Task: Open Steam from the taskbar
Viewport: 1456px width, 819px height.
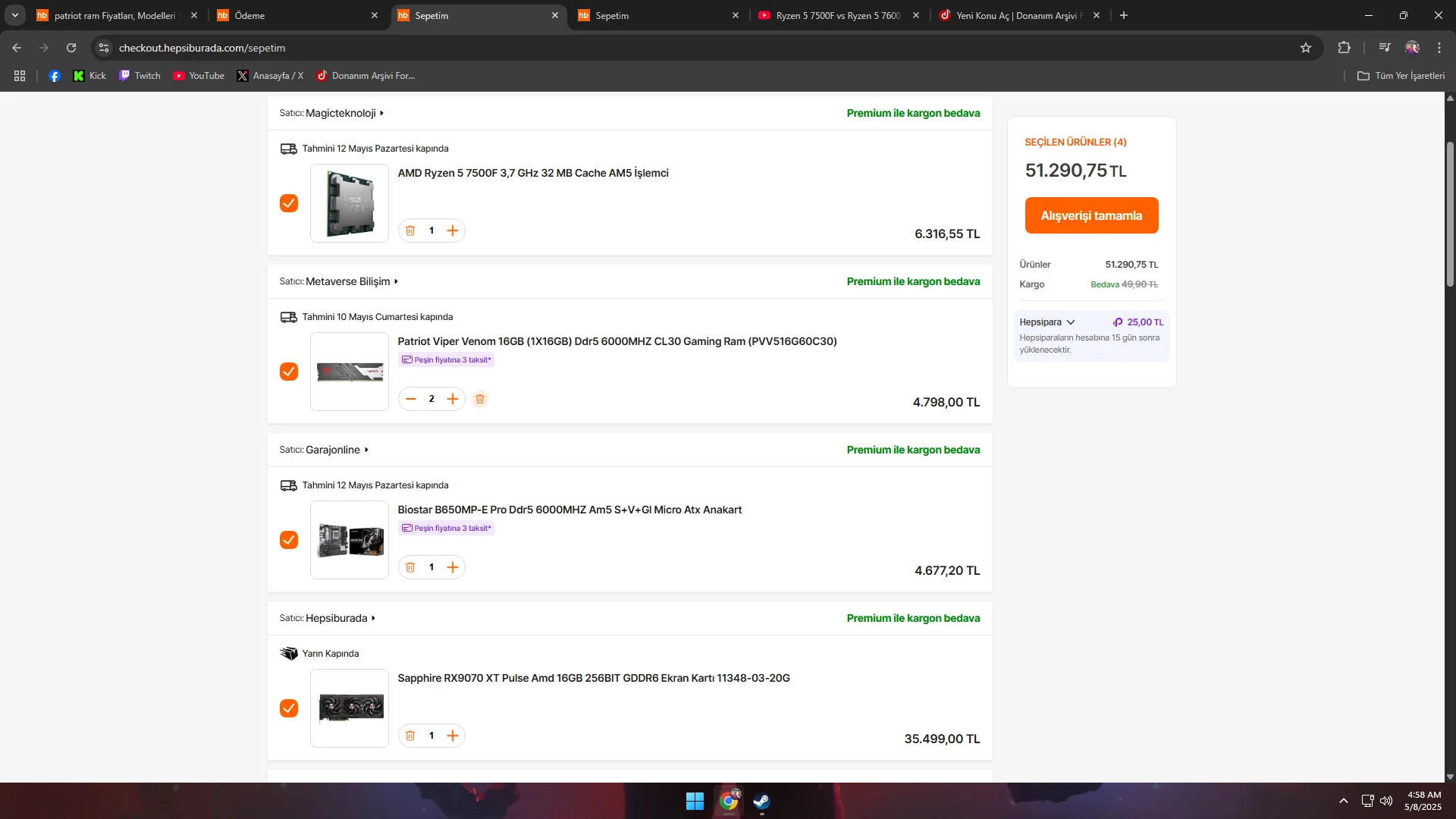Action: tap(761, 801)
